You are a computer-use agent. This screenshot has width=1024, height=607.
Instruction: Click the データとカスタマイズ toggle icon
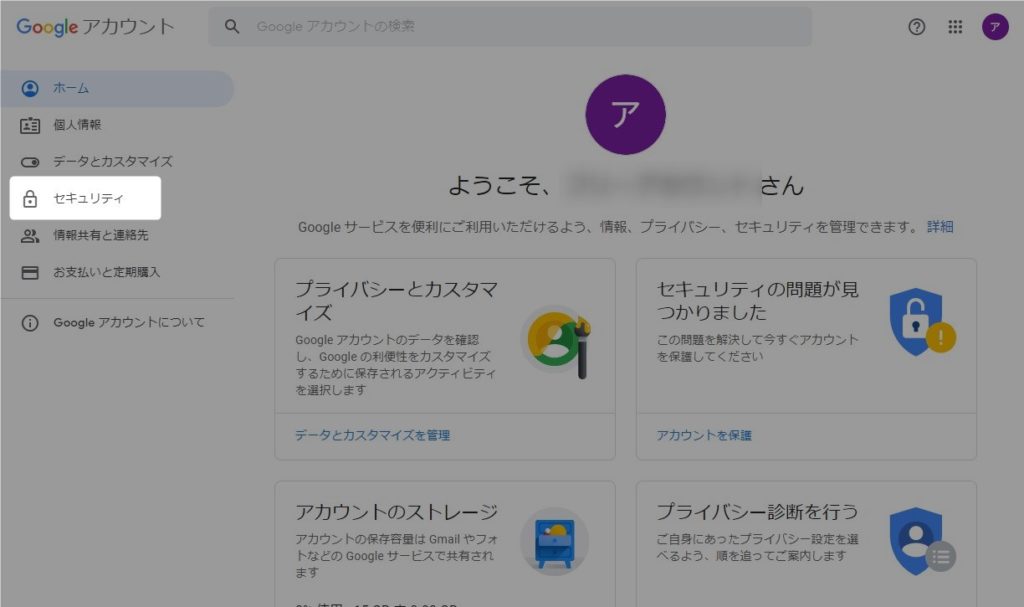(x=30, y=162)
